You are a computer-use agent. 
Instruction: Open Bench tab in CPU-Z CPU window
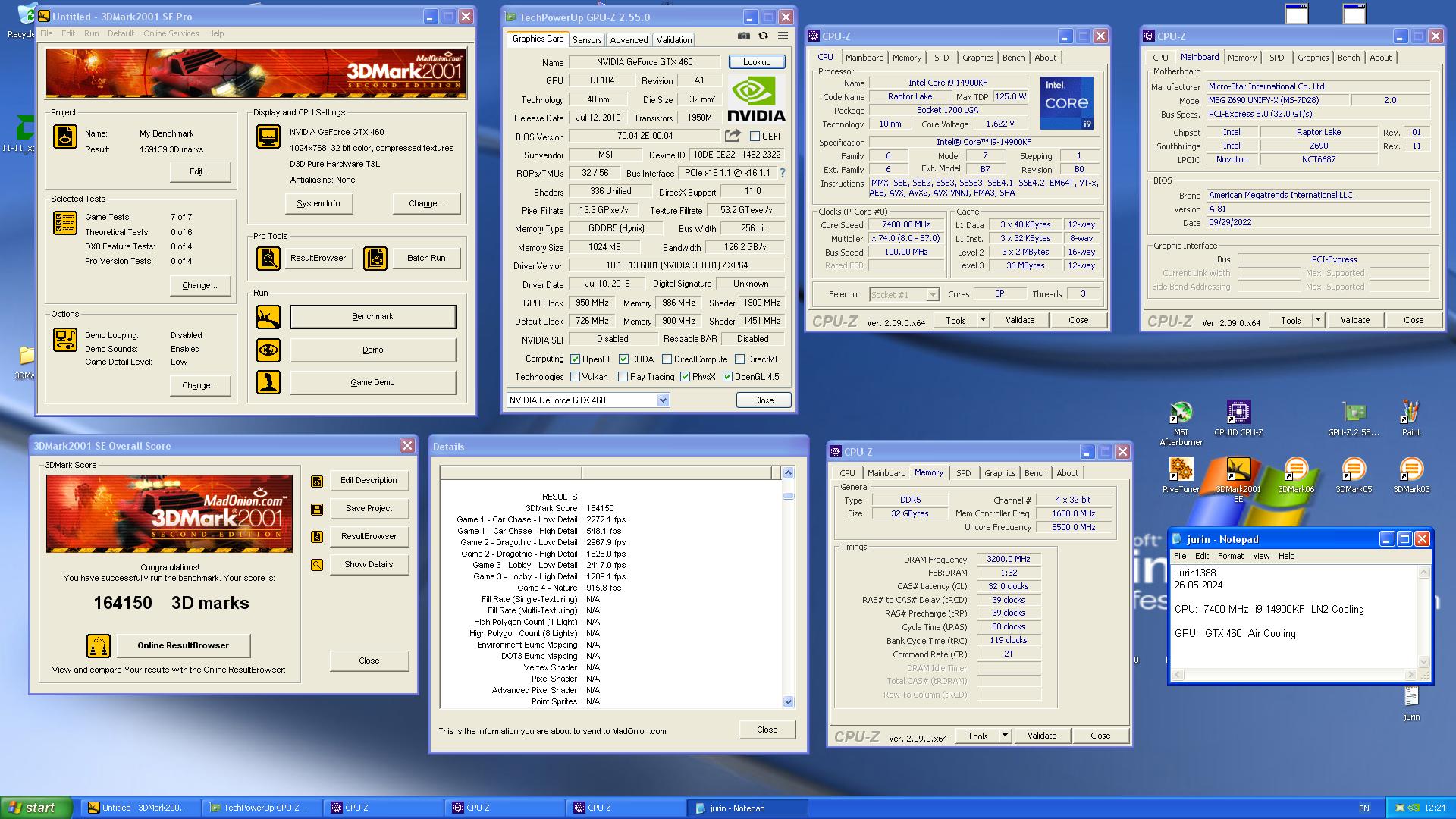pyautogui.click(x=1013, y=58)
